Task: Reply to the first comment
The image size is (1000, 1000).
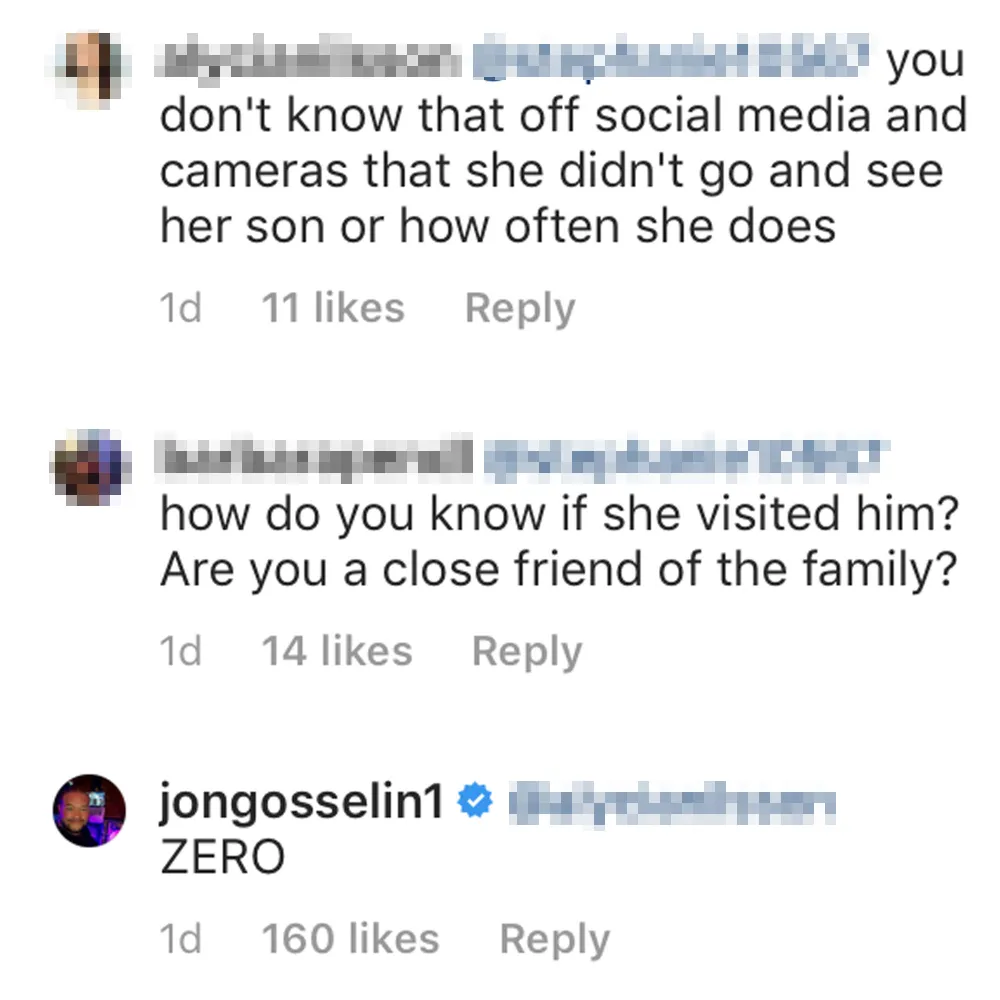Action: point(520,307)
